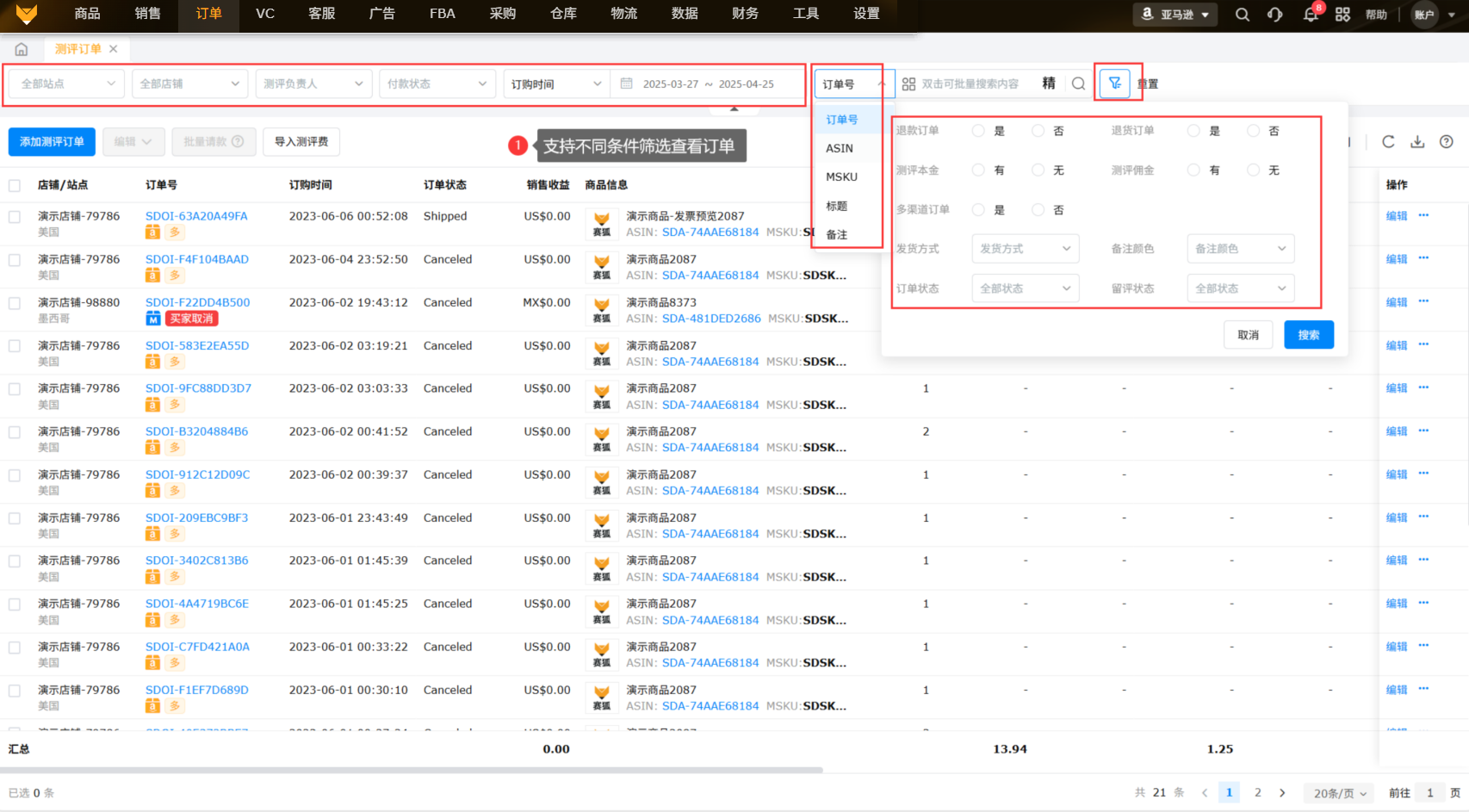The width and height of the screenshot is (1469, 812).
Task: Open the apps grid icon in header
Action: point(1342,15)
